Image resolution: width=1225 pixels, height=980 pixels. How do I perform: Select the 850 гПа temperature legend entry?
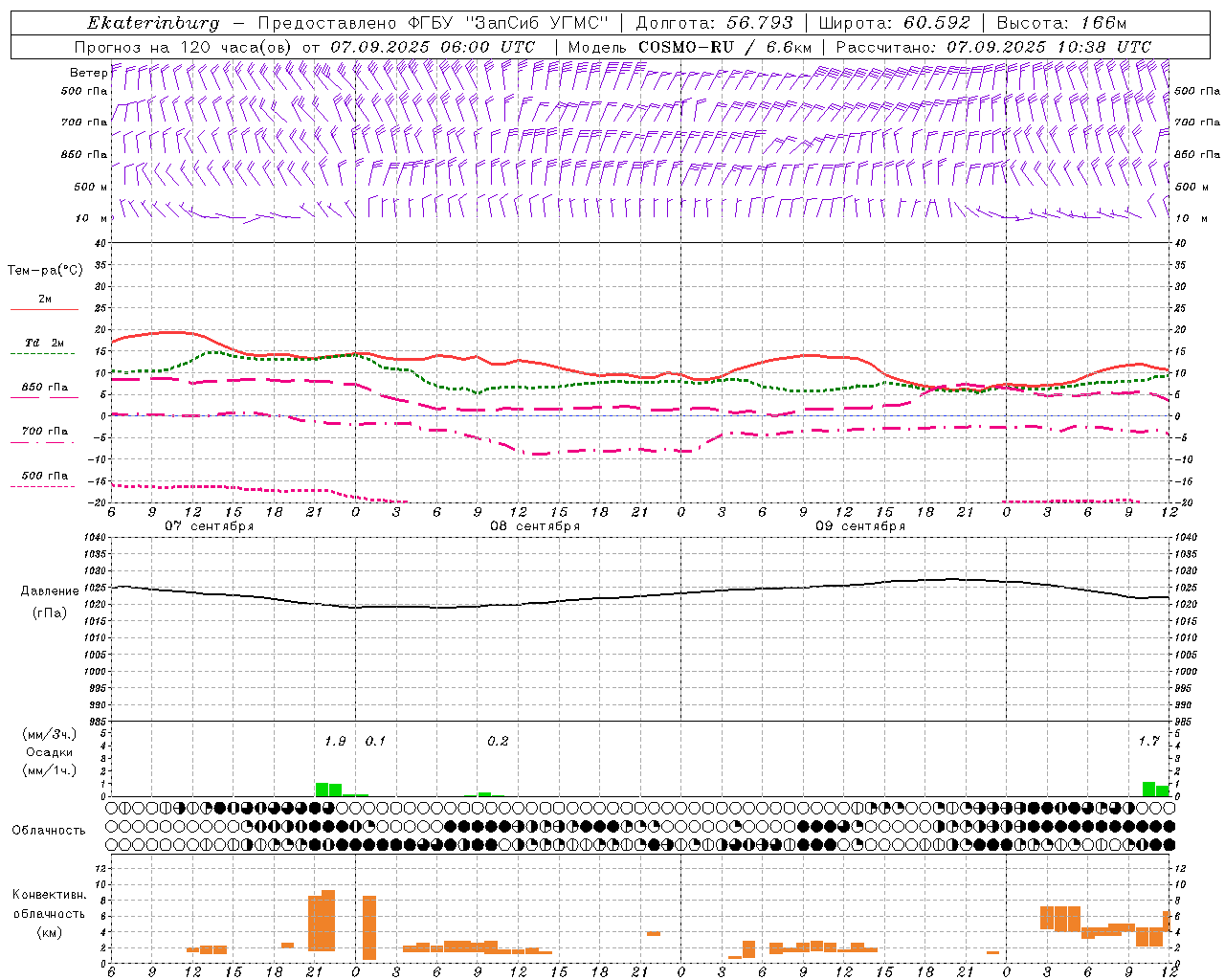[45, 388]
